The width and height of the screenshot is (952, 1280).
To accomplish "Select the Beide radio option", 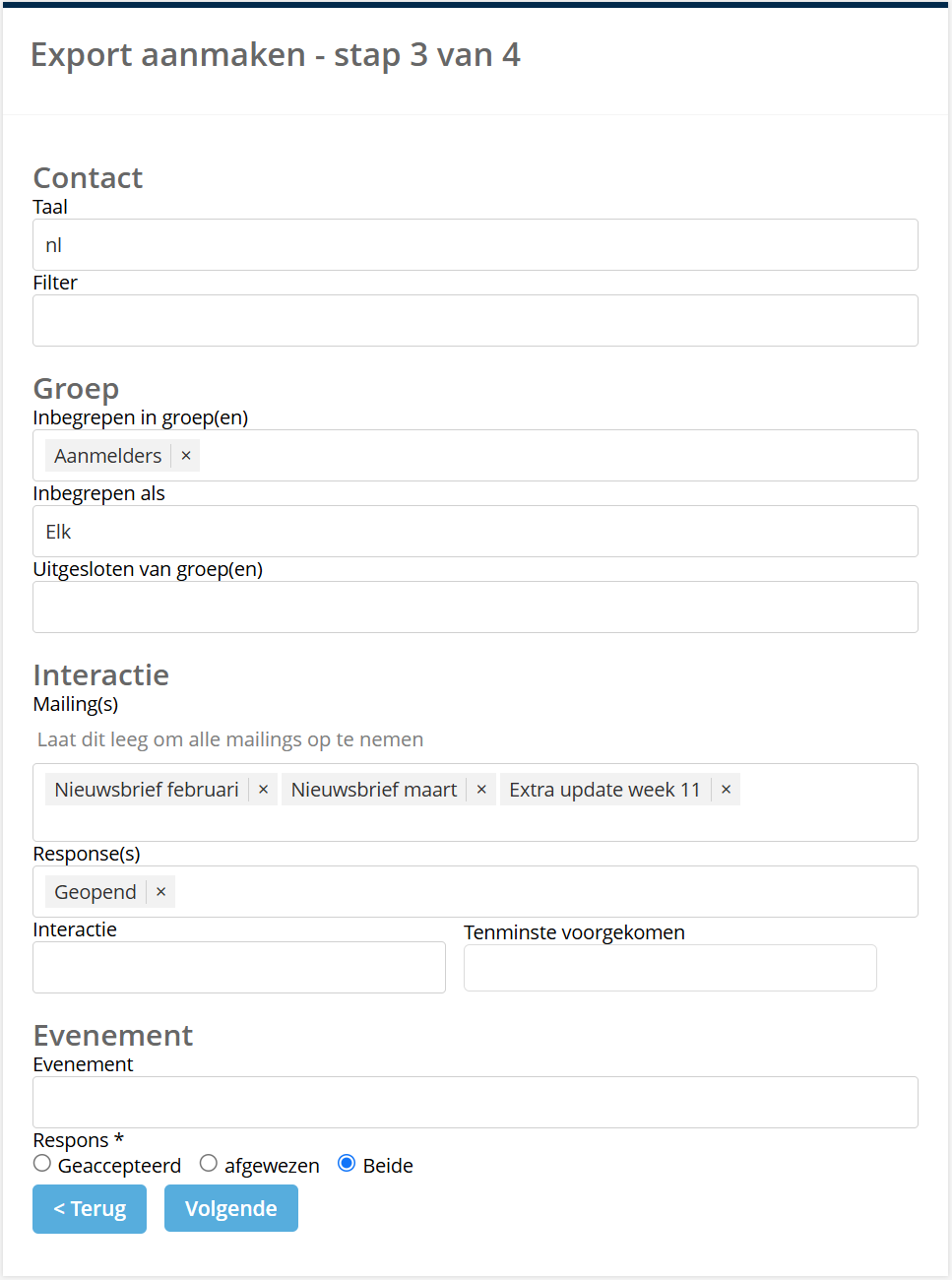I will [x=347, y=1164].
